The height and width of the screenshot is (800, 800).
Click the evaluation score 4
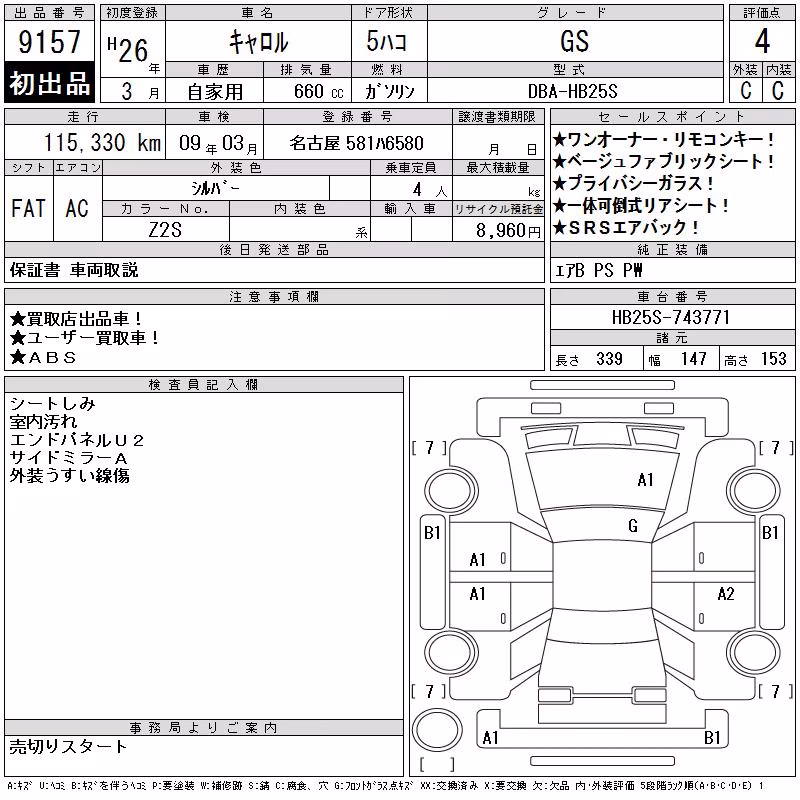tap(762, 41)
